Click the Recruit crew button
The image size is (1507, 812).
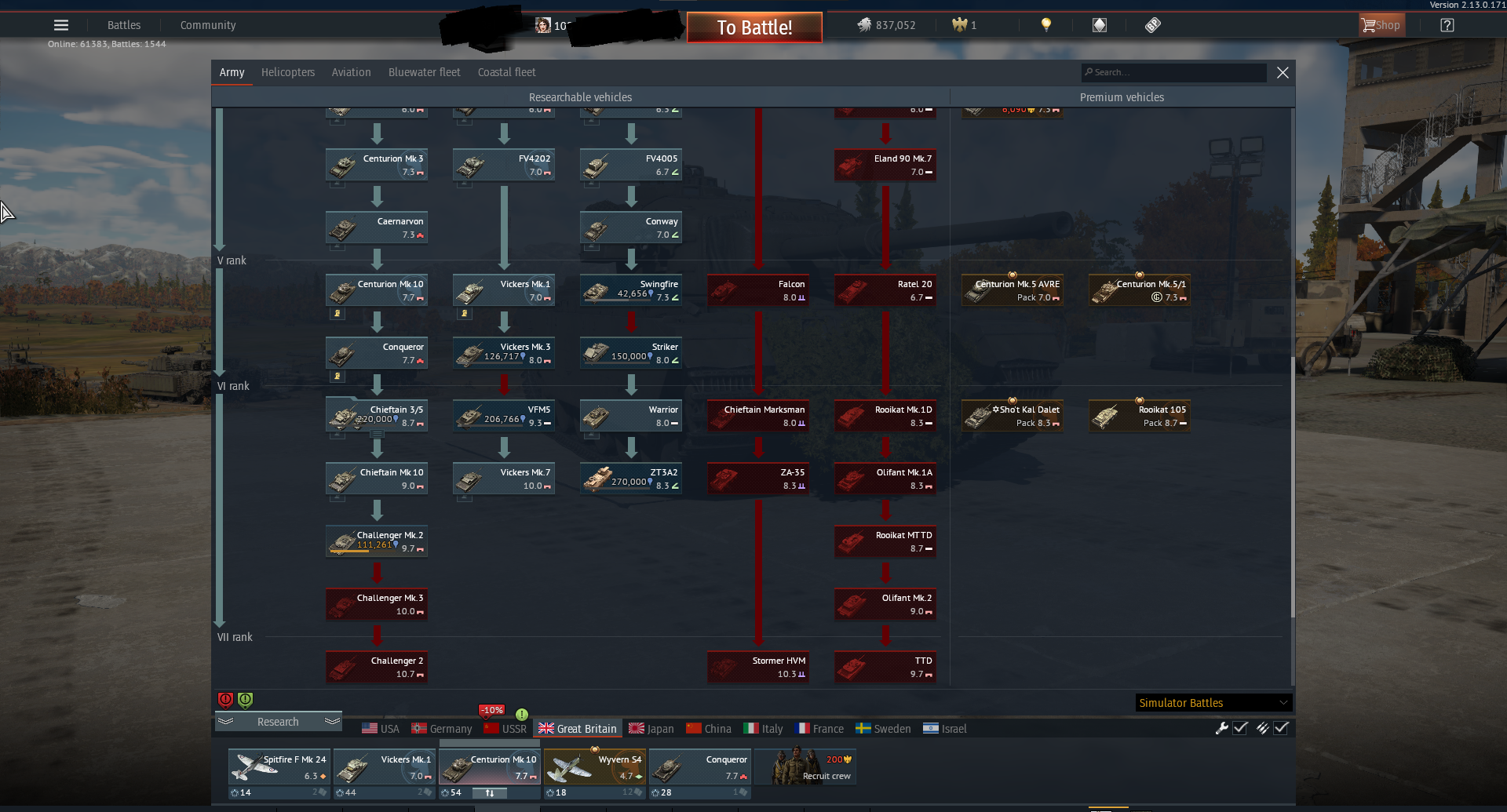(805, 766)
